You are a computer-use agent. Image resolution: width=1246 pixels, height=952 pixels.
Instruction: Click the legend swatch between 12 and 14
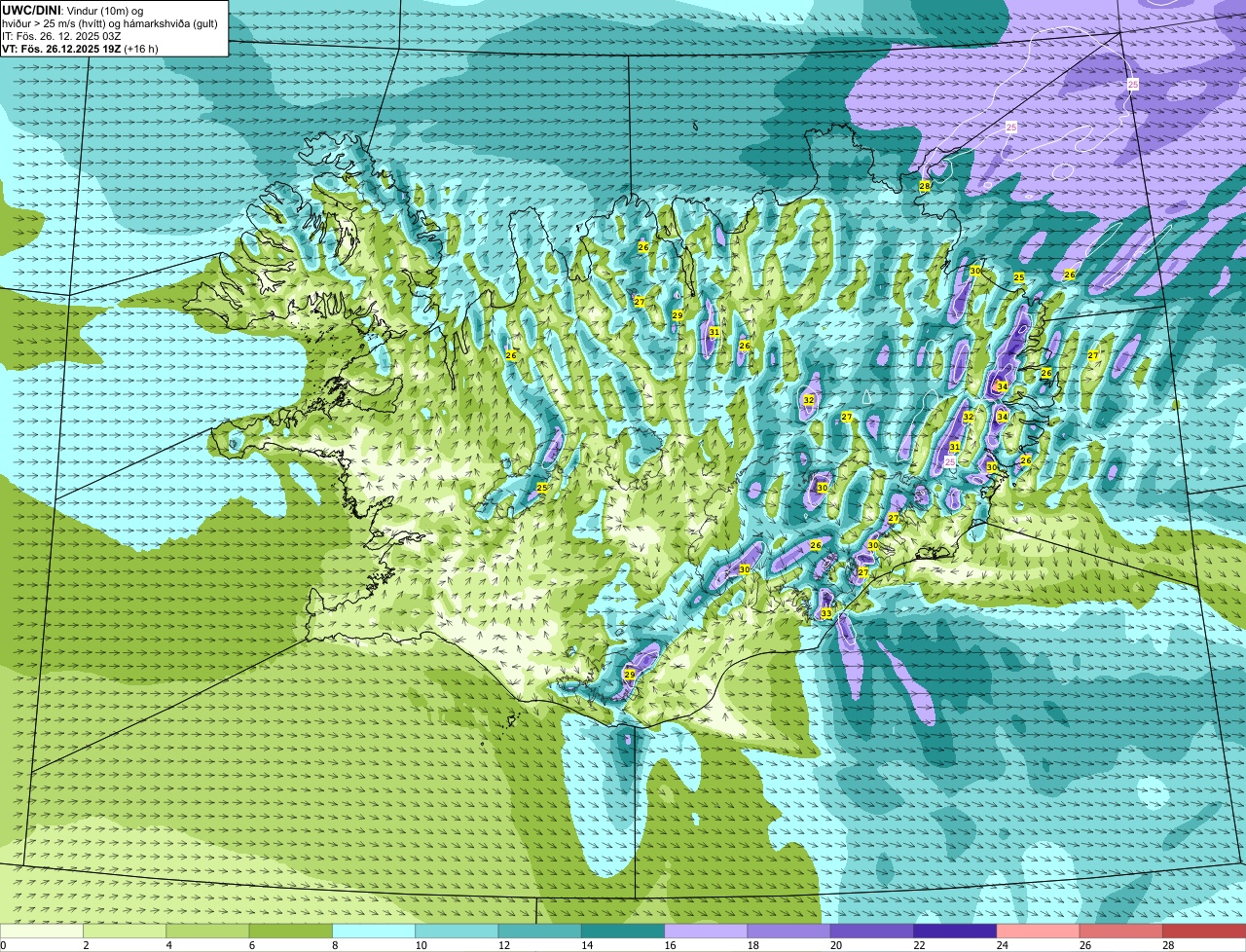tap(540, 932)
